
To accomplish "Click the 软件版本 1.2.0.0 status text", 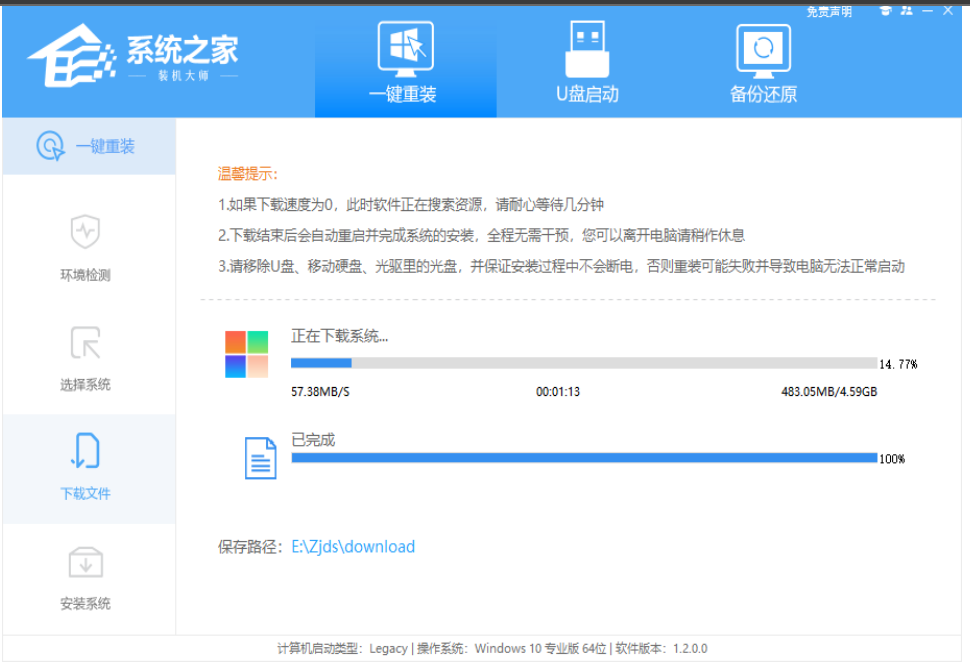I will point(661,648).
